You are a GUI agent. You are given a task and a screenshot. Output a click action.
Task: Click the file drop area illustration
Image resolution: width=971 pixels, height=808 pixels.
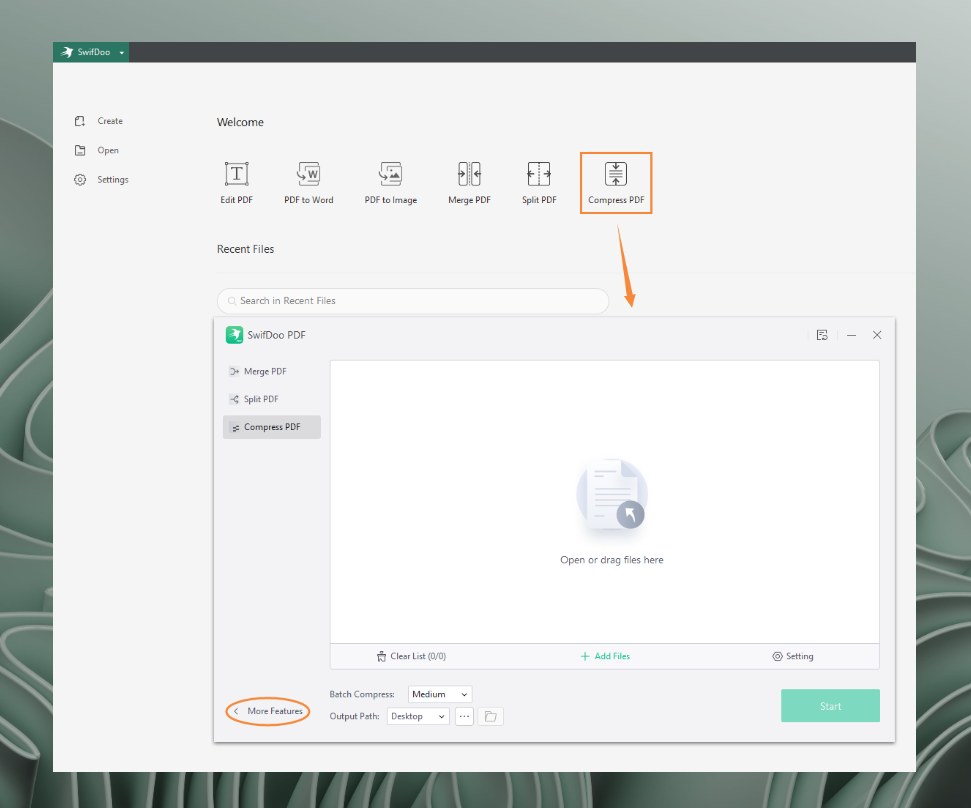point(612,494)
